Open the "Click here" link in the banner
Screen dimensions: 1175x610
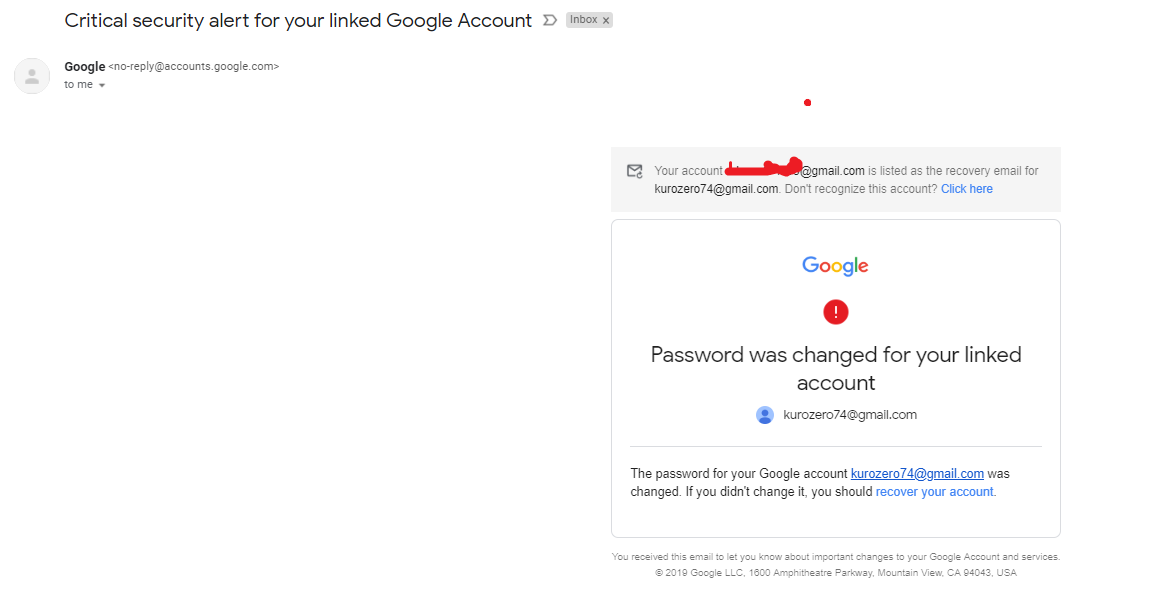pyautogui.click(x=967, y=189)
